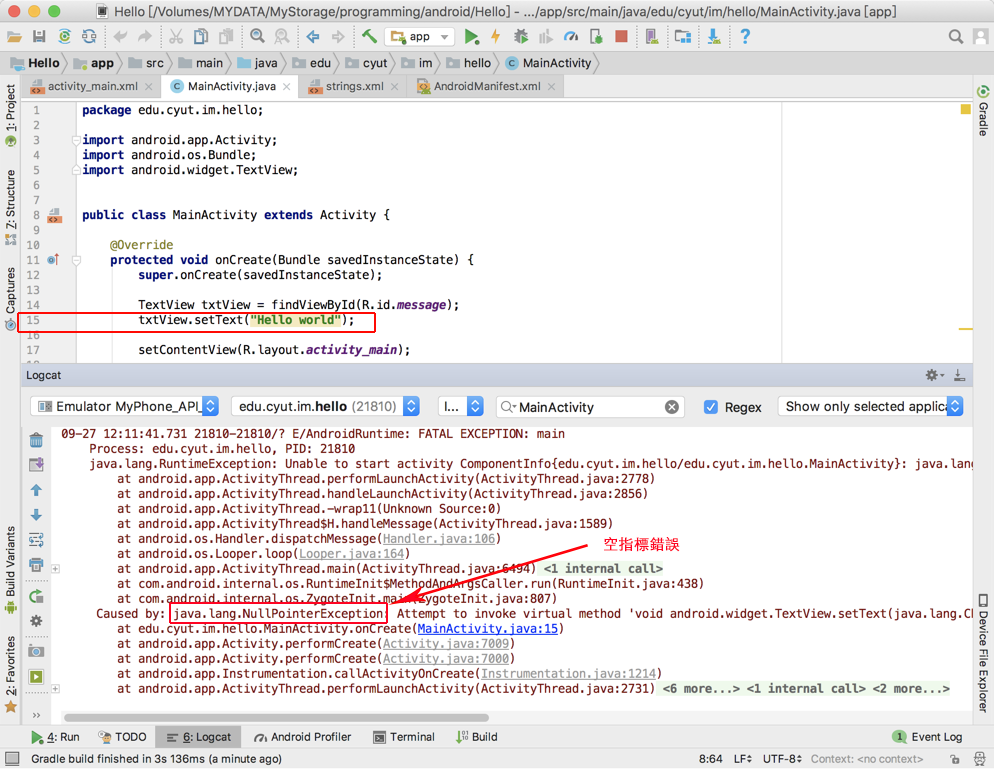Click the Screen capture camera icon
The image size is (994, 769).
pyautogui.click(x=36, y=652)
